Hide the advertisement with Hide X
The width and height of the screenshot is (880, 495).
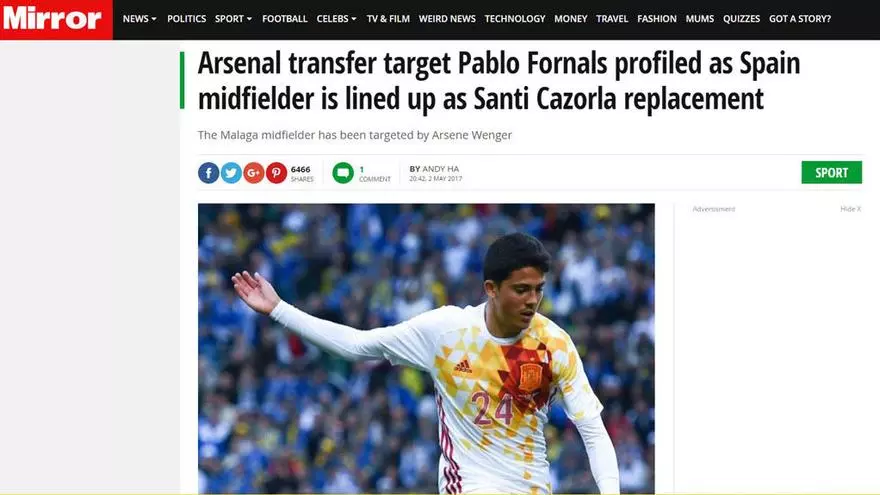[850, 209]
